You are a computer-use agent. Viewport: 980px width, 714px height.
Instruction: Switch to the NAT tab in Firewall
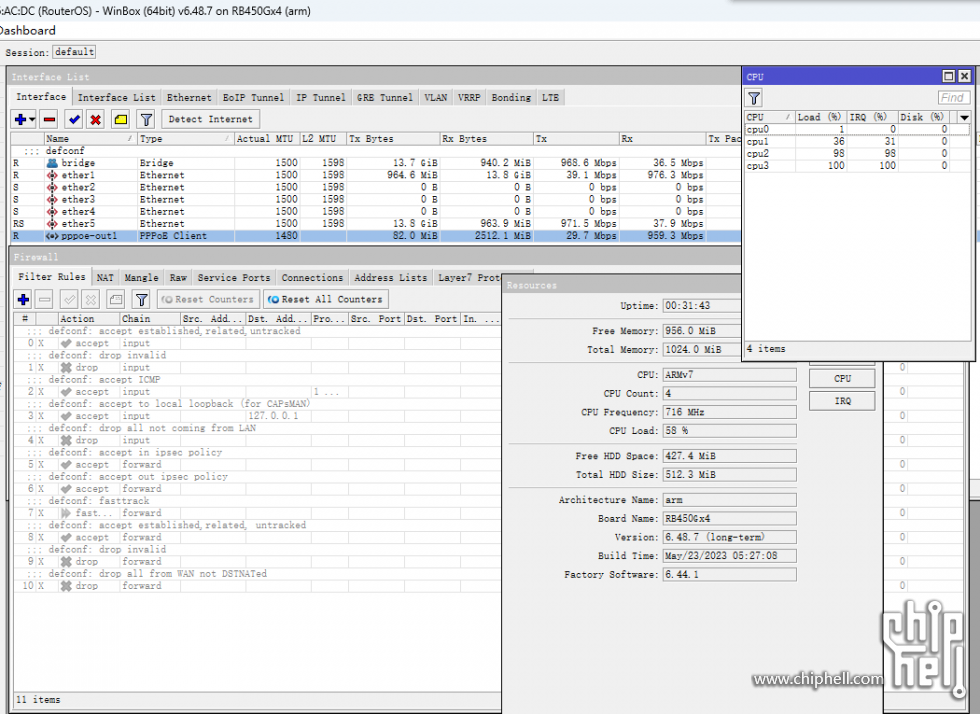tap(105, 278)
